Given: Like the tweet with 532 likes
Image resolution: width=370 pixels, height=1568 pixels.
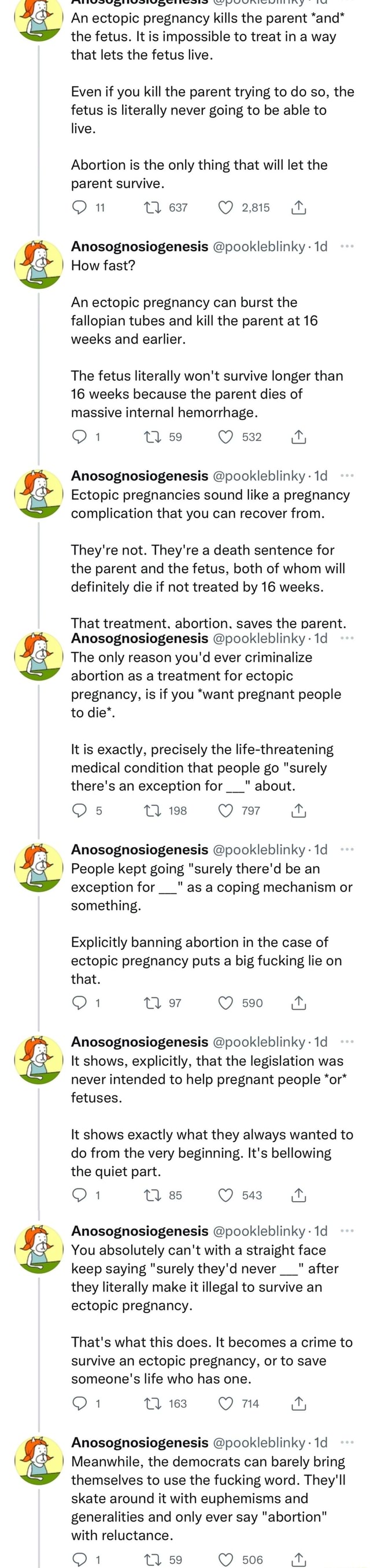Looking at the screenshot, I should click(225, 436).
